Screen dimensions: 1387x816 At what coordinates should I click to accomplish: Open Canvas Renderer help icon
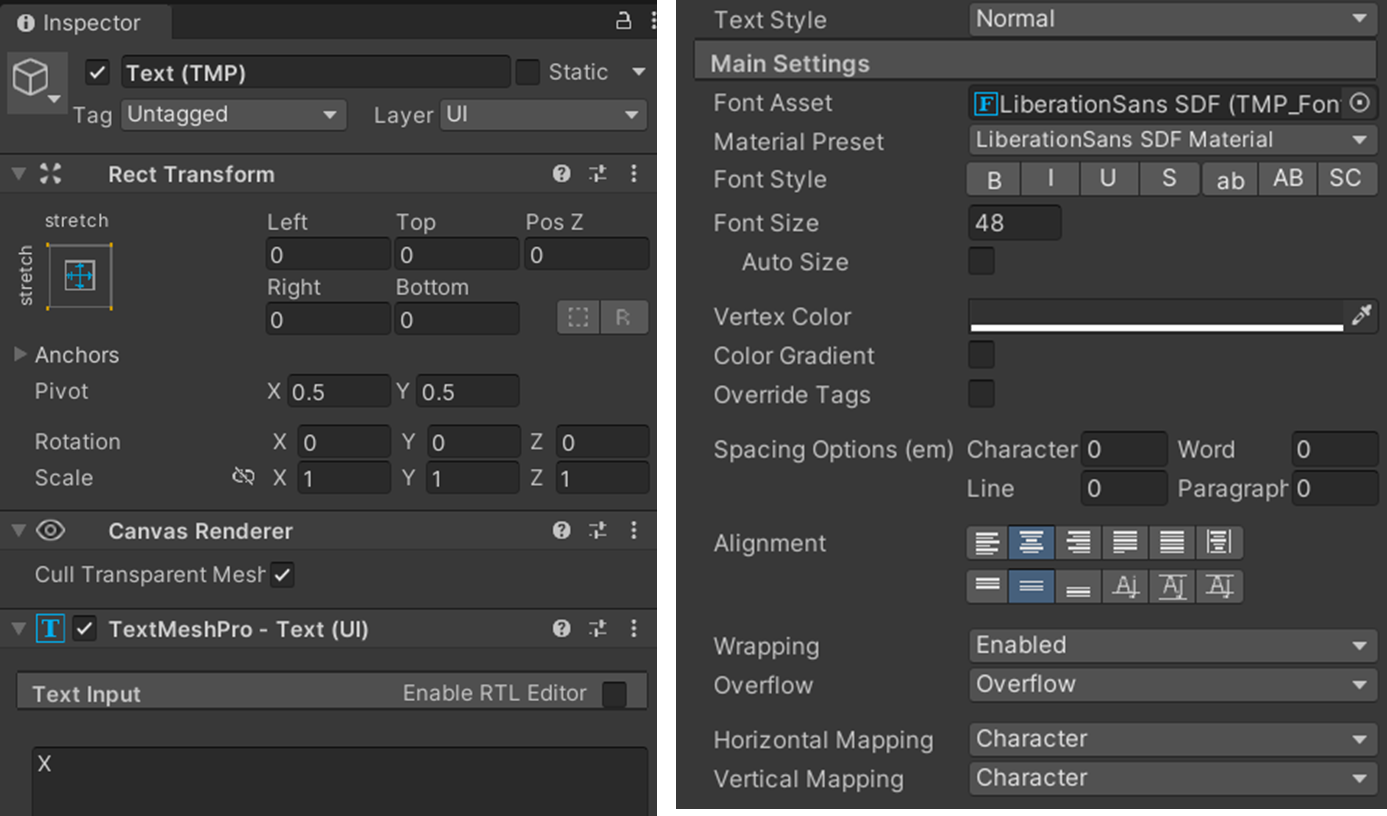pyautogui.click(x=562, y=531)
